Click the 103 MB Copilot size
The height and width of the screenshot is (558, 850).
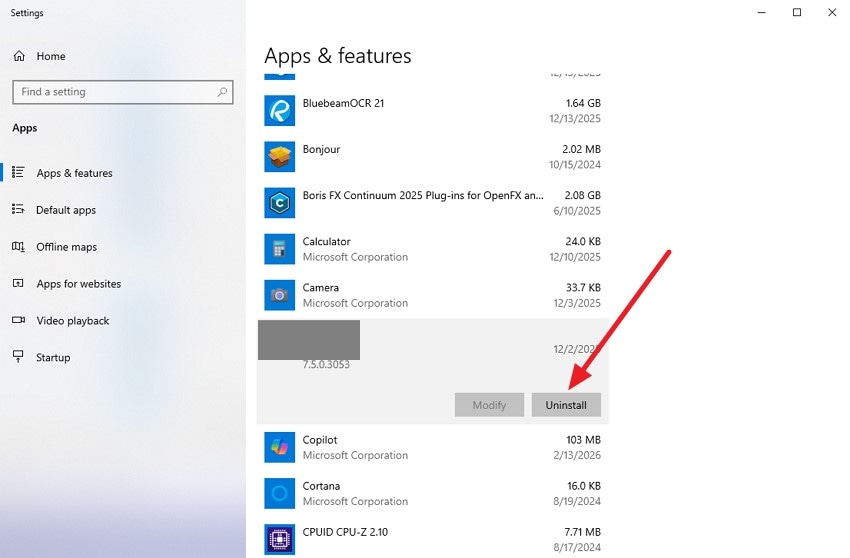tap(584, 440)
